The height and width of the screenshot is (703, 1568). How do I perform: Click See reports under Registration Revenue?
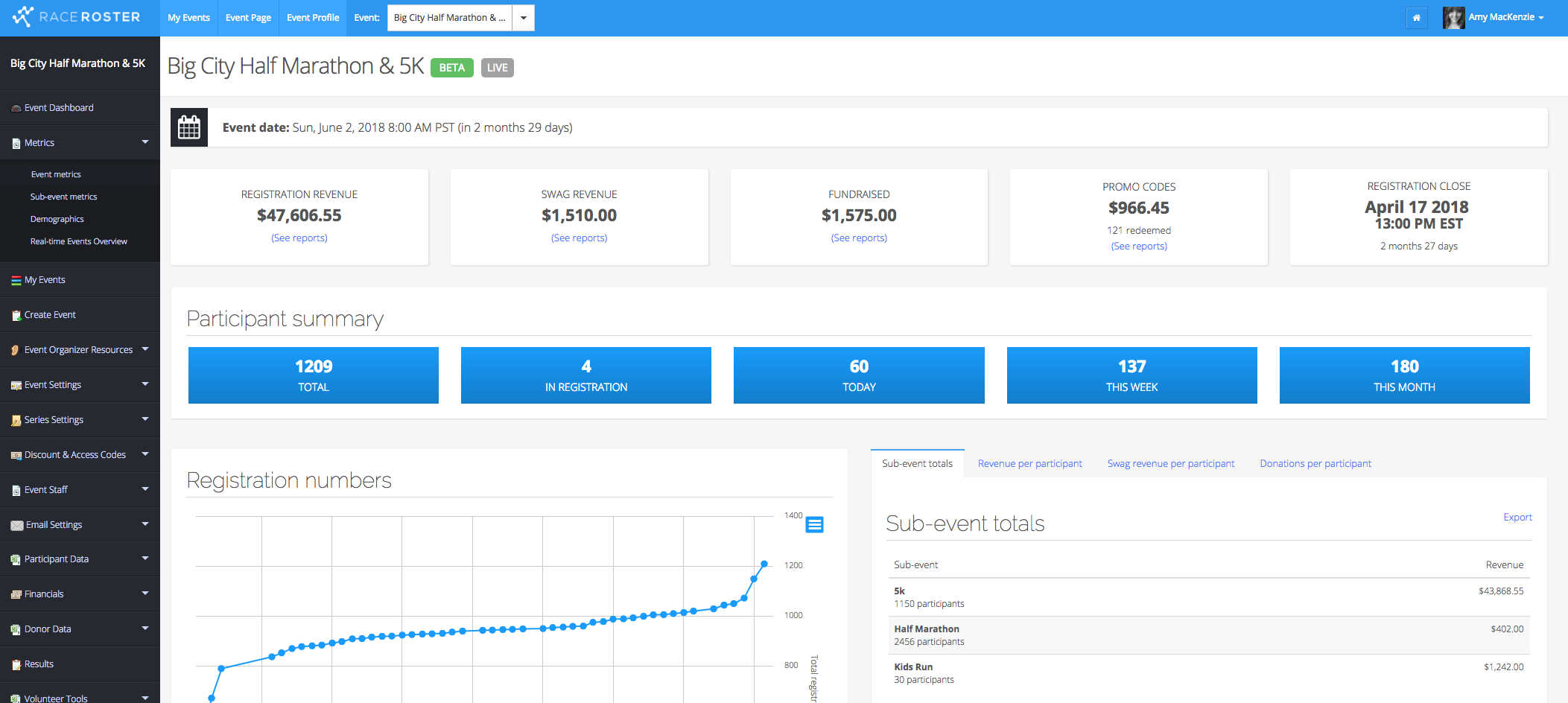299,238
